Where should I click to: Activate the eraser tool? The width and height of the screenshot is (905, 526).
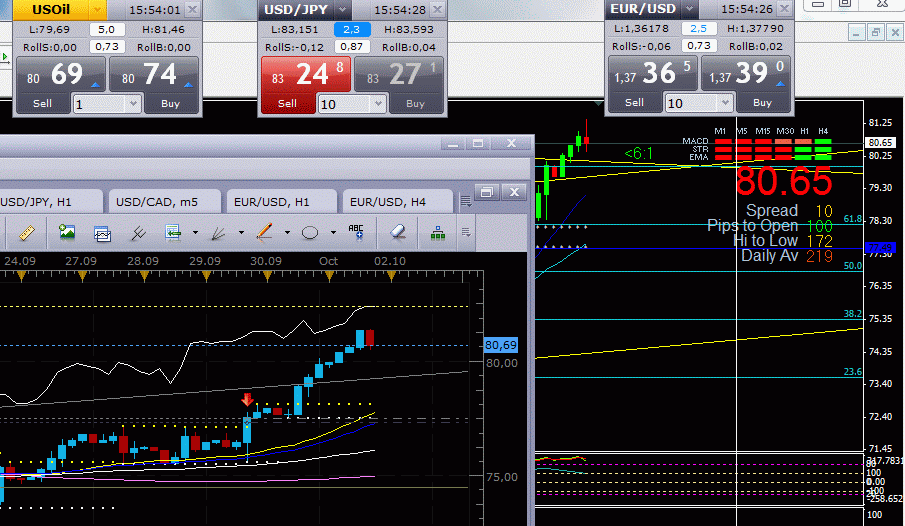[397, 233]
